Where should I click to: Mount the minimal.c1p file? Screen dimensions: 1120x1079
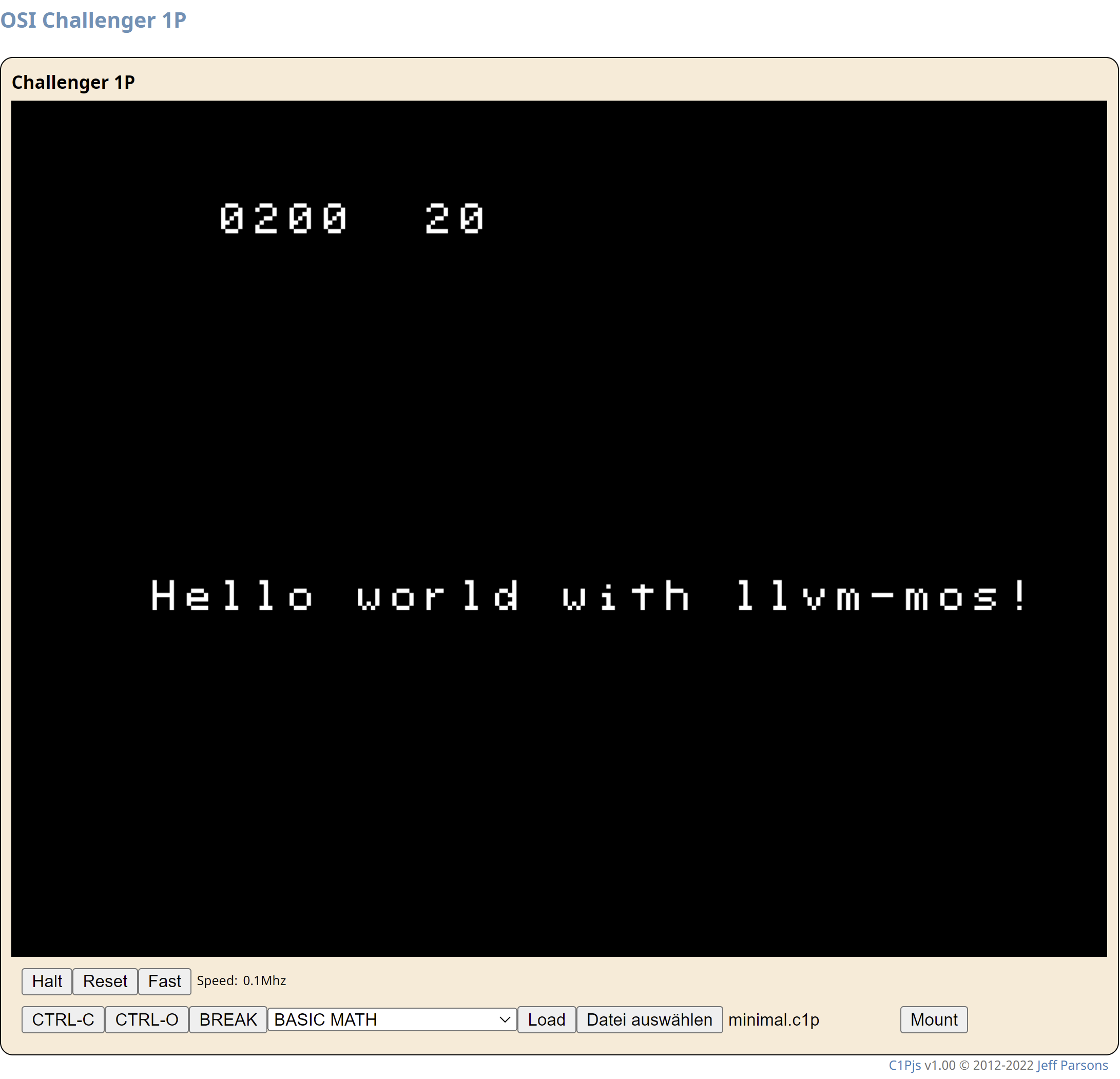click(934, 1019)
